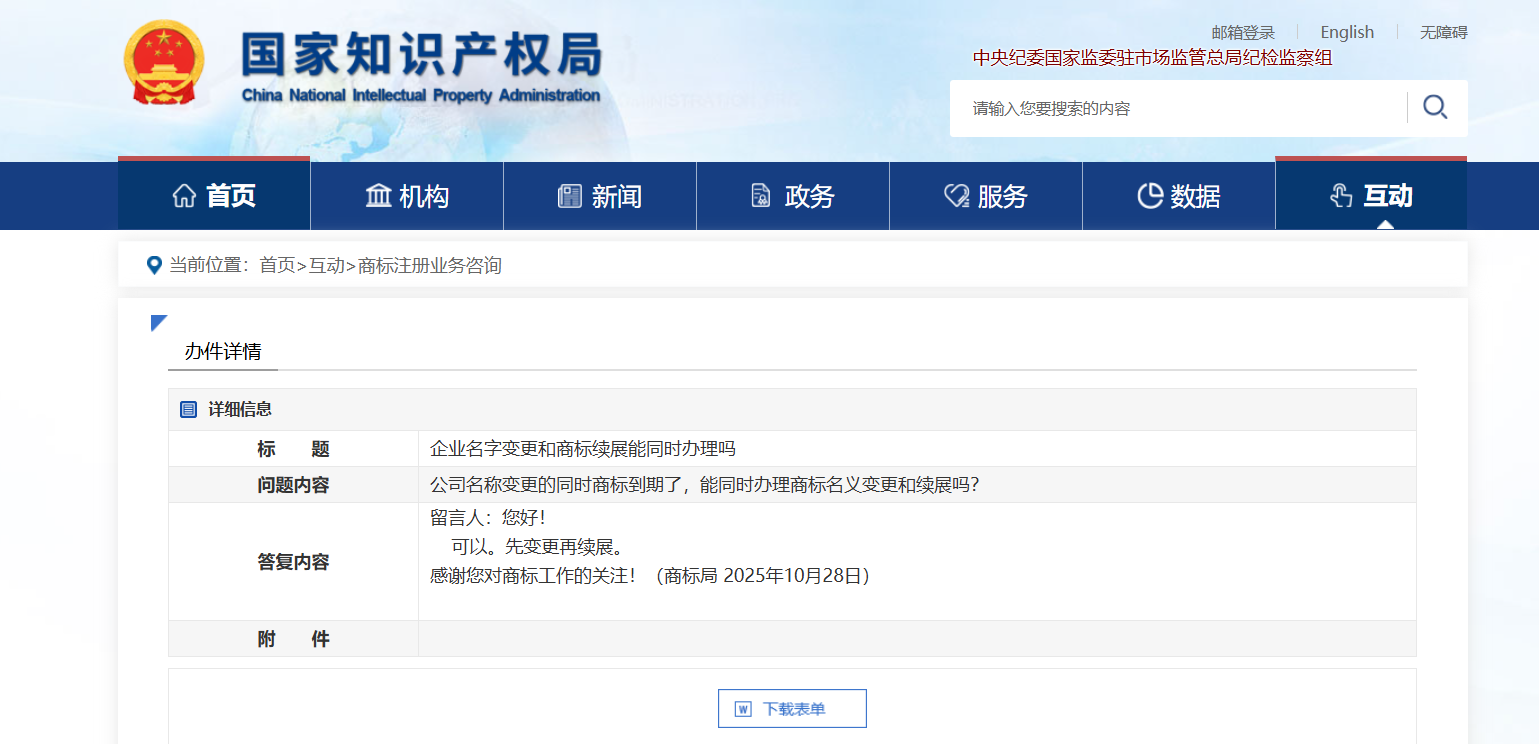Click the heart icon beside 服务
The image size is (1539, 744).
click(957, 196)
